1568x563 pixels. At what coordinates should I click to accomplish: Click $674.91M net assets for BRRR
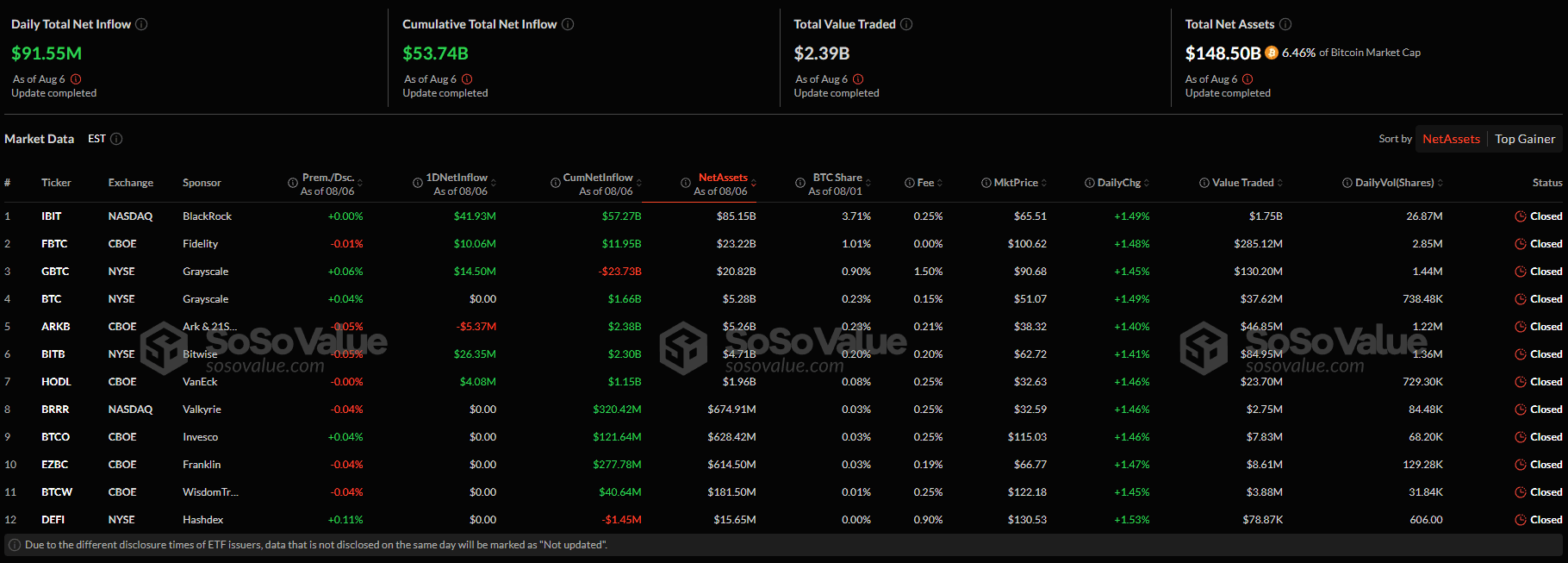731,410
